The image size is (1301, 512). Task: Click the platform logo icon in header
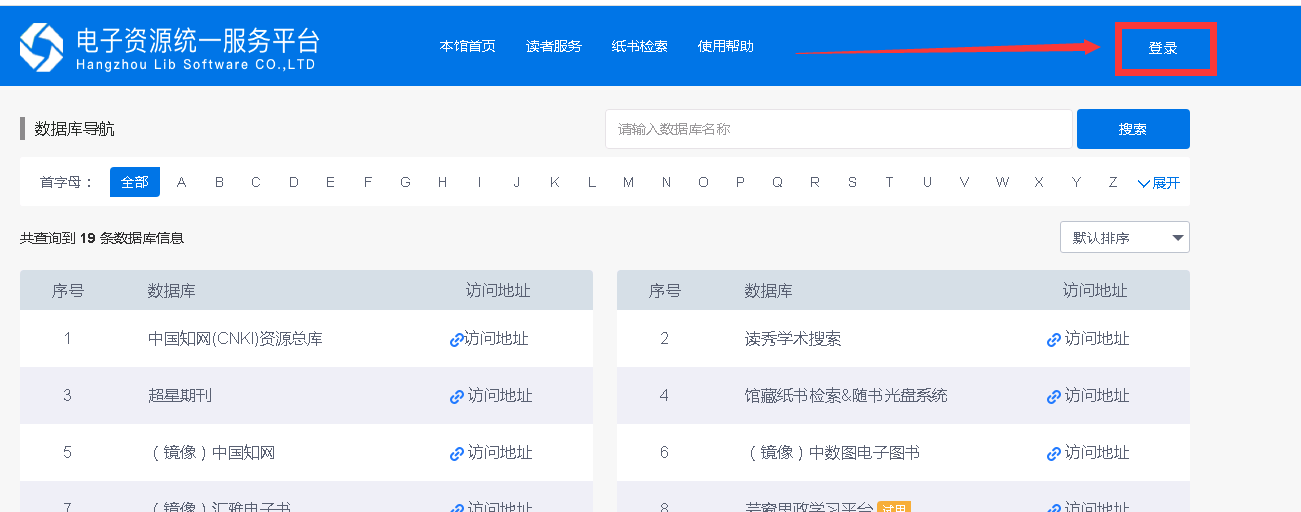click(42, 48)
